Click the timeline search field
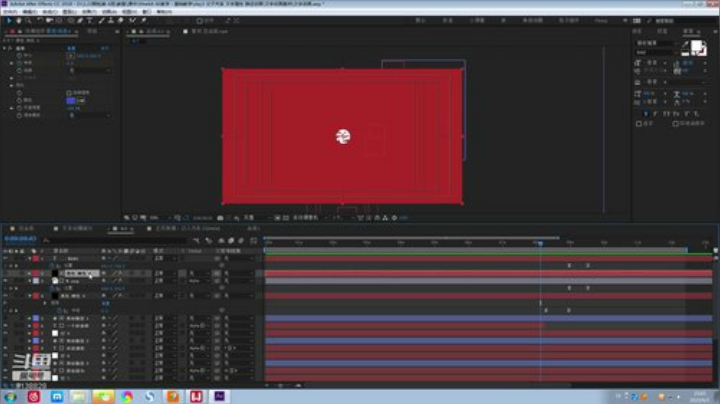The height and width of the screenshot is (404, 720). tap(117, 240)
